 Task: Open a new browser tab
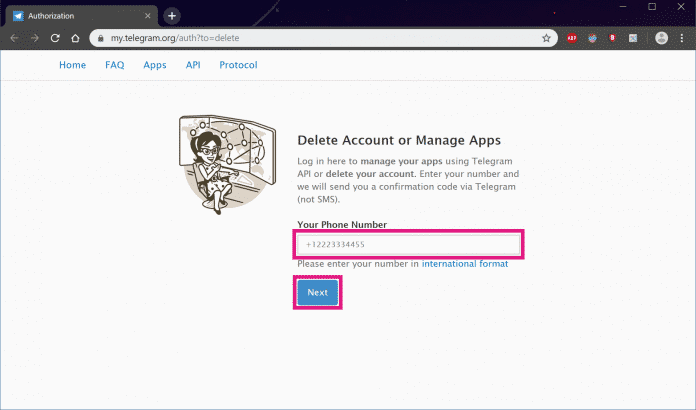pos(172,15)
